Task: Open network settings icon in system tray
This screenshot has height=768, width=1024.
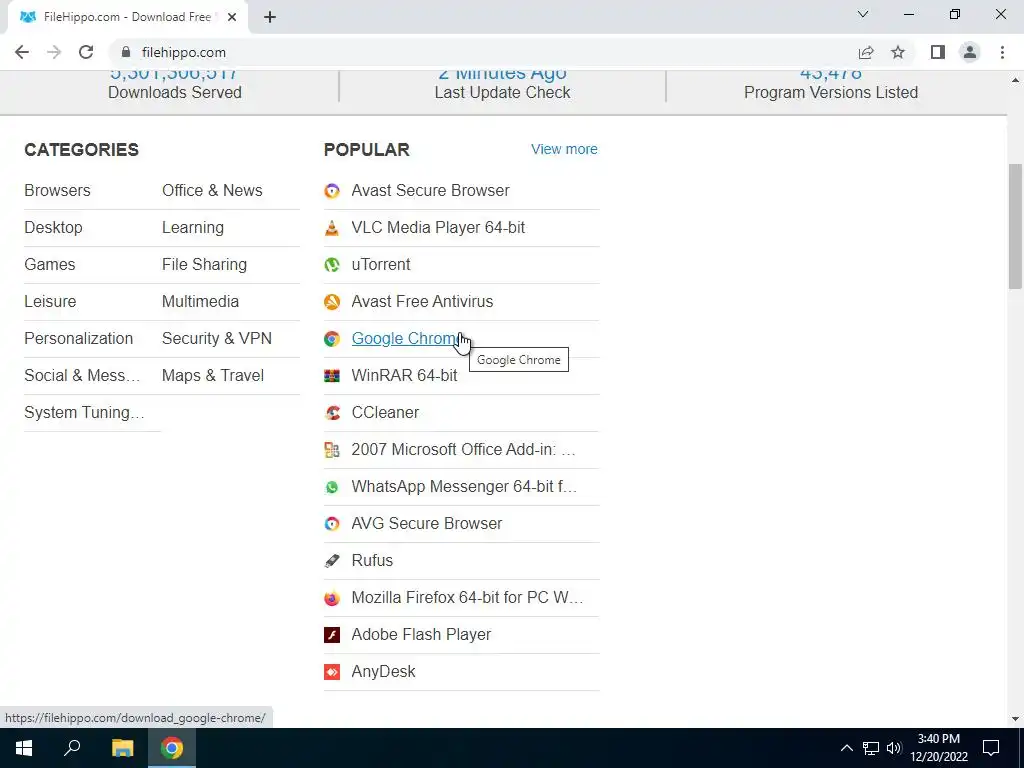Action: point(871,748)
